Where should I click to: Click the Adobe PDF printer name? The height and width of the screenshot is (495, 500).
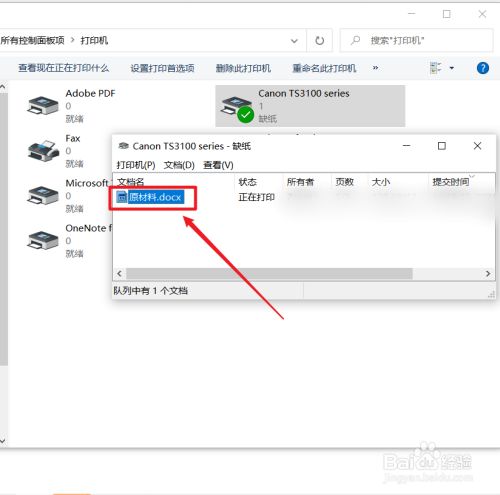(90, 93)
